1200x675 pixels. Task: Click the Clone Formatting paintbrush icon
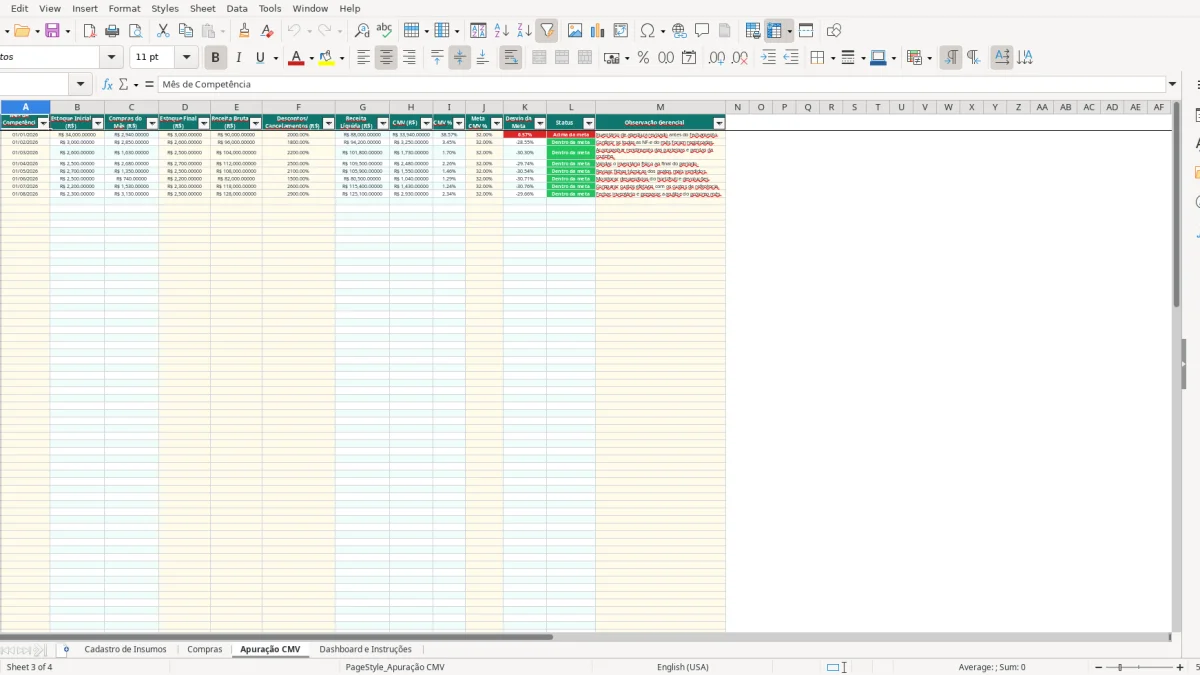point(244,31)
